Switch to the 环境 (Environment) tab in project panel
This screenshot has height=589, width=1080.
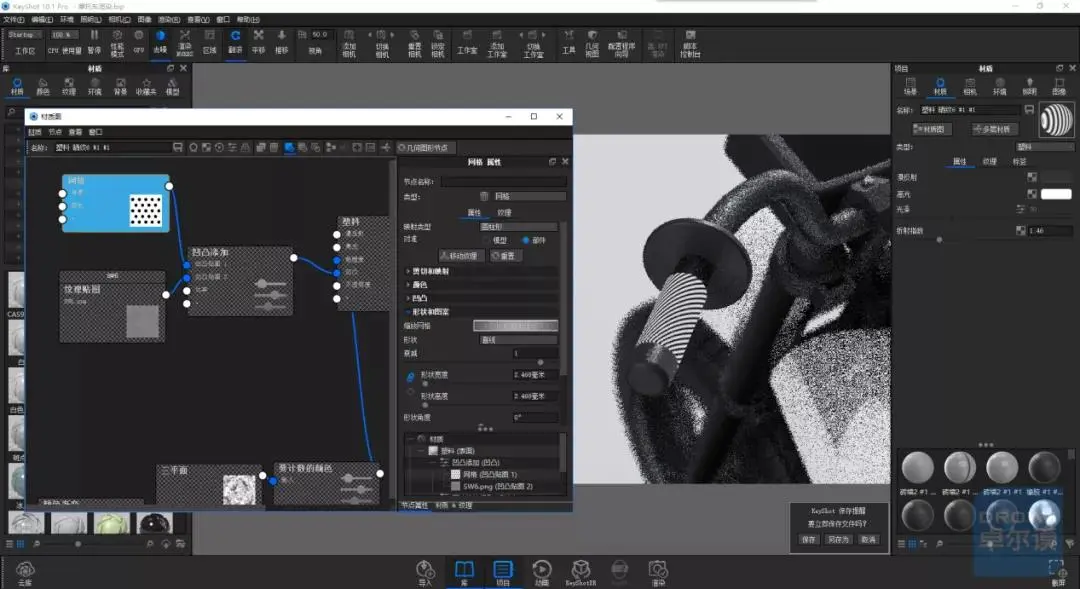(999, 86)
